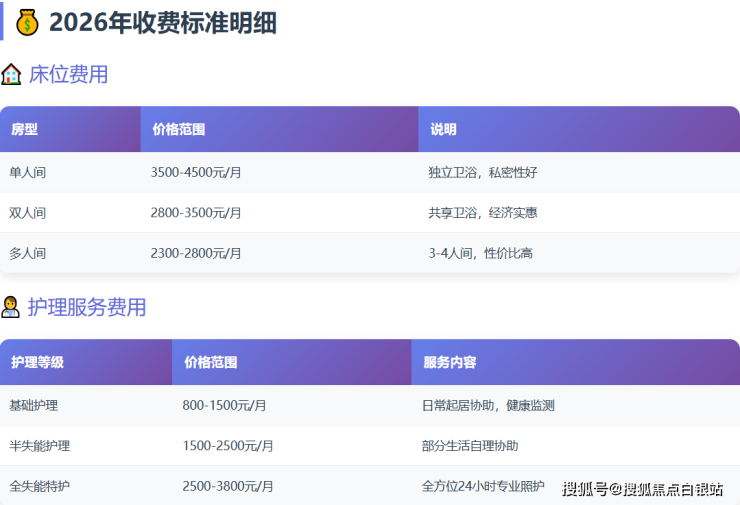Select the 基础护理 row label
Image resolution: width=740 pixels, height=505 pixels.
(x=34, y=405)
